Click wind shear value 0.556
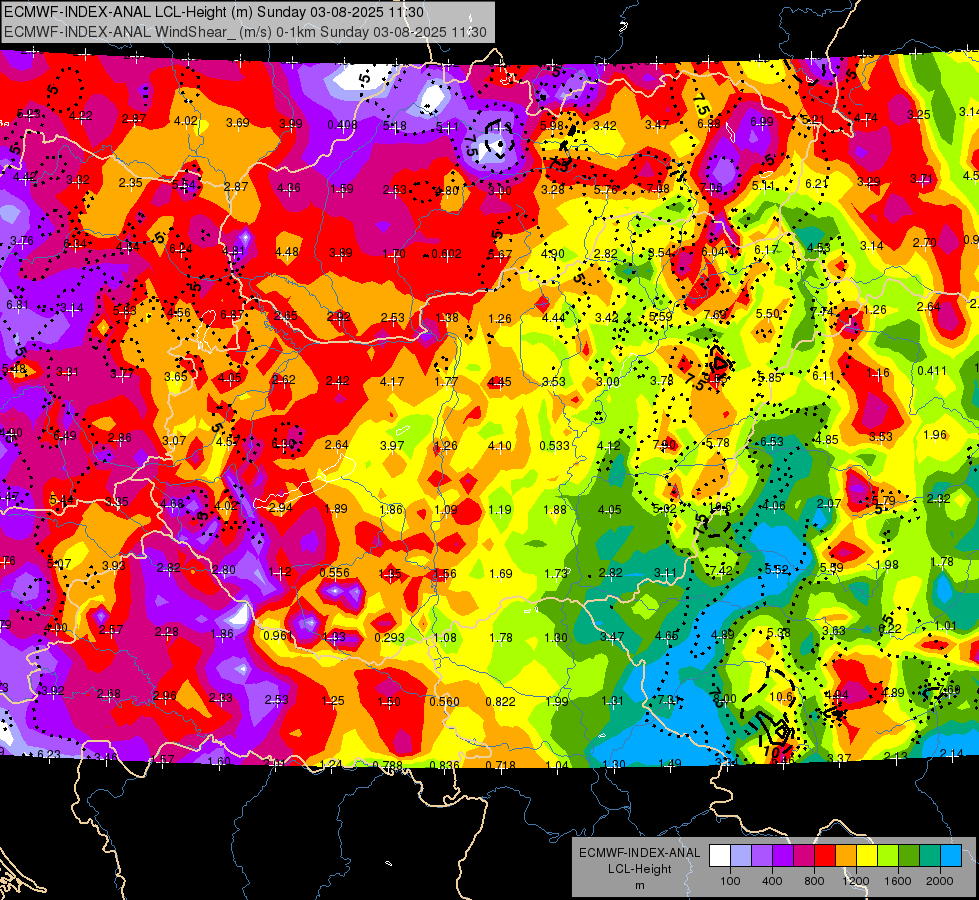 pyautogui.click(x=335, y=573)
